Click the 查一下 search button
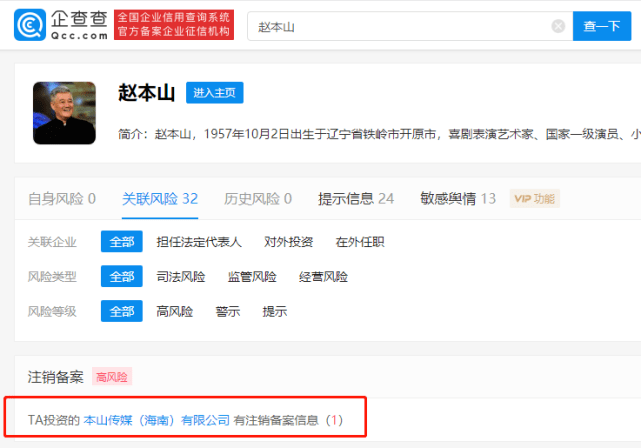The width and height of the screenshot is (641, 448). tap(601, 26)
